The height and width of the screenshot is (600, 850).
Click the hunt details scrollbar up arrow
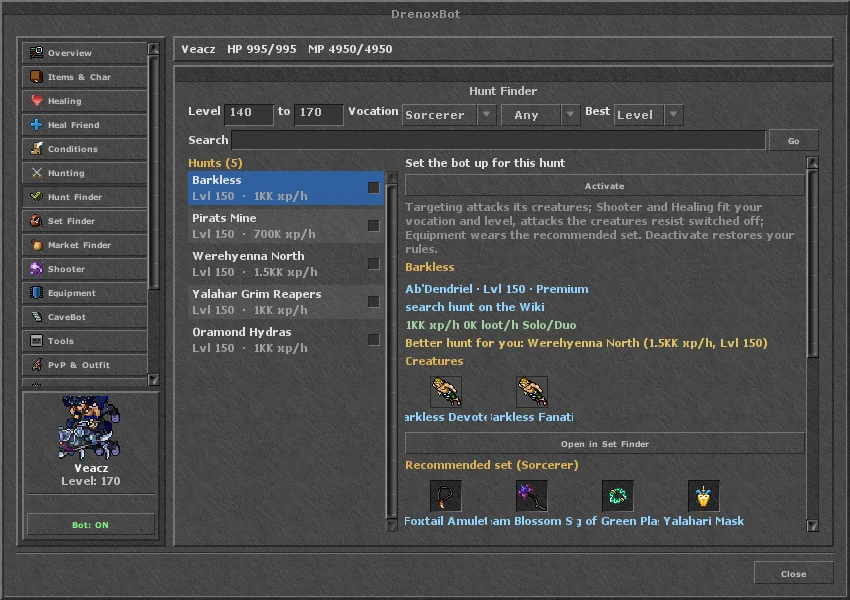click(812, 163)
